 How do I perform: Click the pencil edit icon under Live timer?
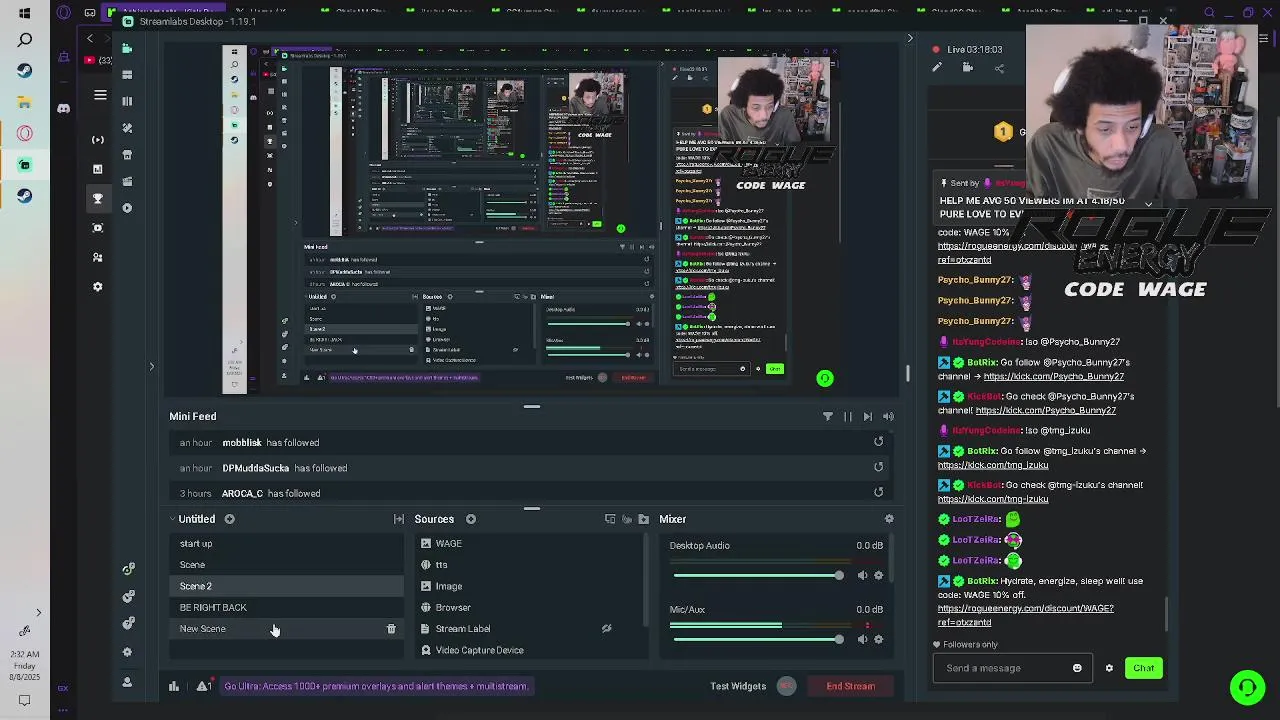coord(937,68)
